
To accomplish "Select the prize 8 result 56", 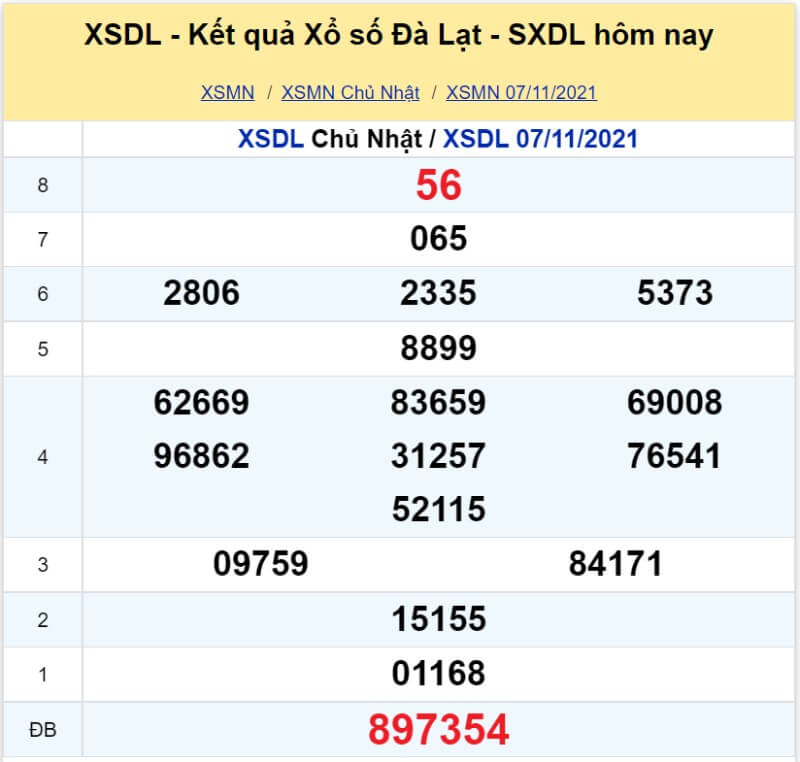I will pos(439,185).
